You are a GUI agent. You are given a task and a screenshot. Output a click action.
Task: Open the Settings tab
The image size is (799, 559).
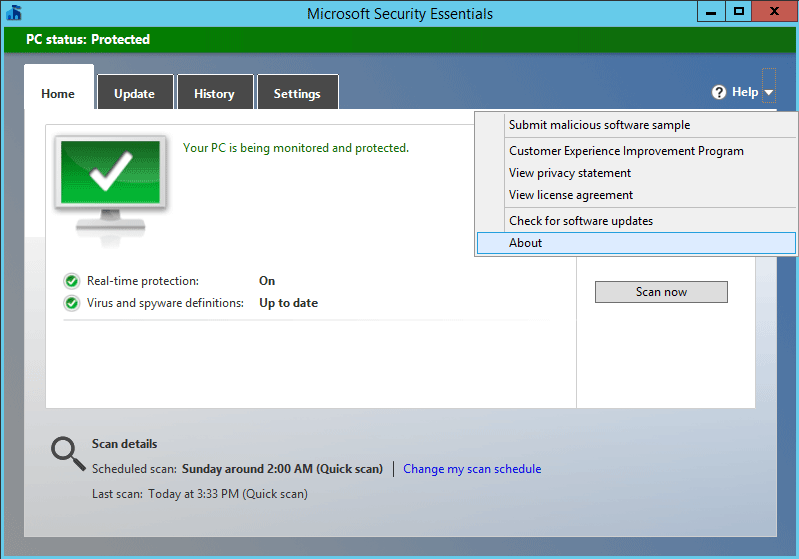click(298, 92)
